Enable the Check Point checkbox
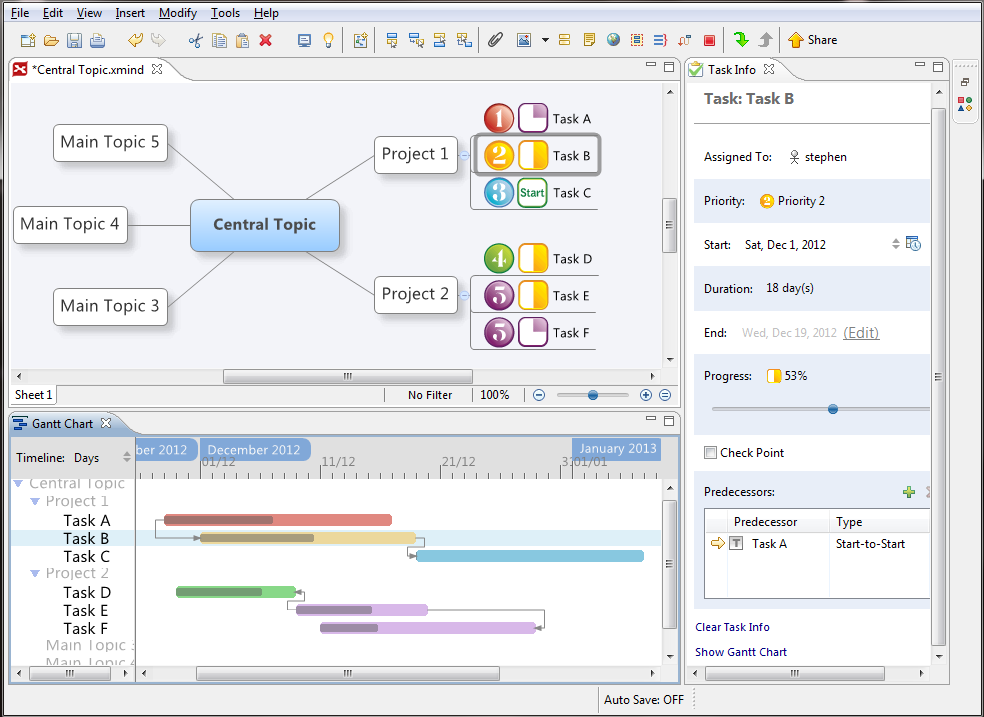Screen dimensions: 984x717 (710, 453)
